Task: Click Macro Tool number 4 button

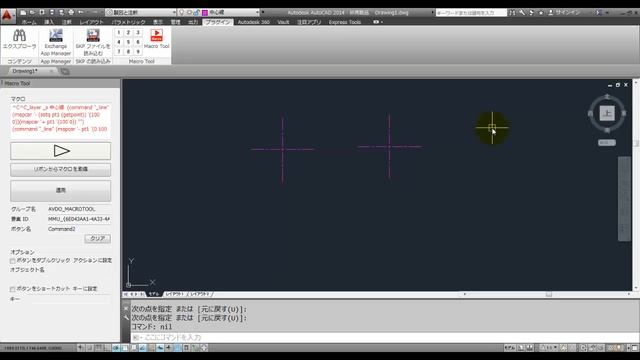Action: [118, 42]
